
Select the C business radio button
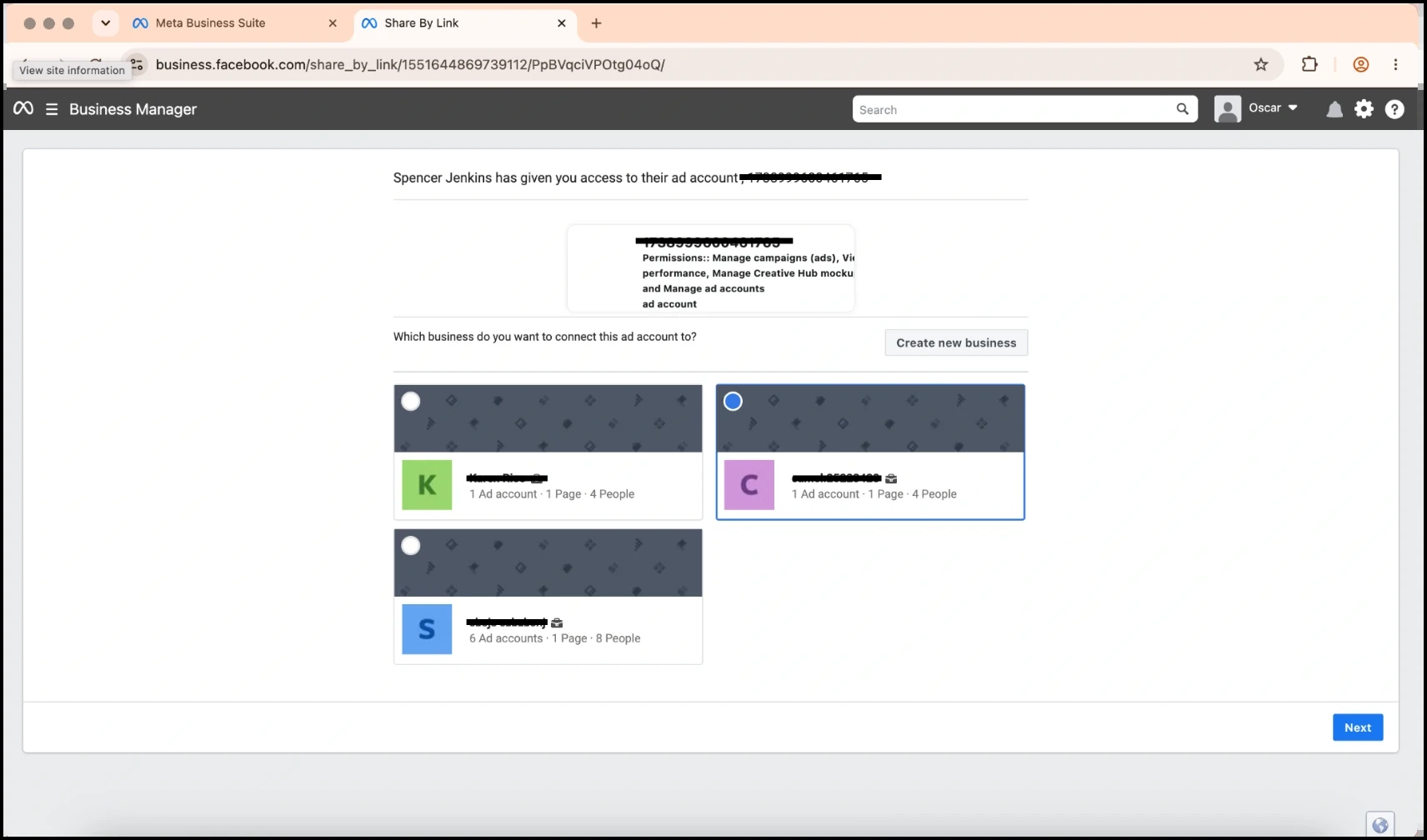[x=733, y=402]
